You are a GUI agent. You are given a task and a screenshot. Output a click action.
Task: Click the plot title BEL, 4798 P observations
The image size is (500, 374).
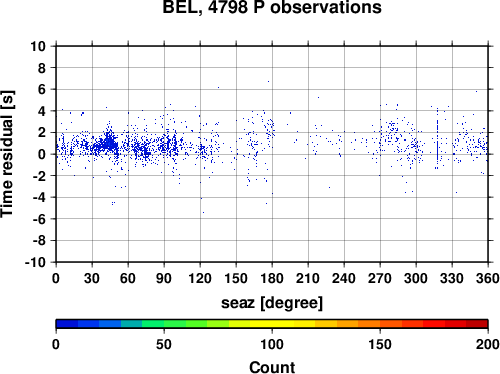pos(272,7)
